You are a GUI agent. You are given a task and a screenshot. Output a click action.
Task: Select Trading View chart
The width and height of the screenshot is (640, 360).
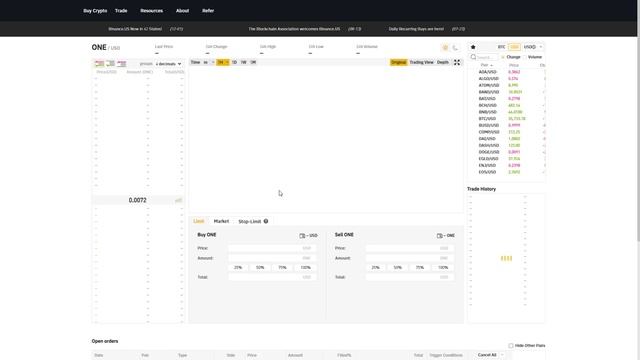pyautogui.click(x=421, y=62)
